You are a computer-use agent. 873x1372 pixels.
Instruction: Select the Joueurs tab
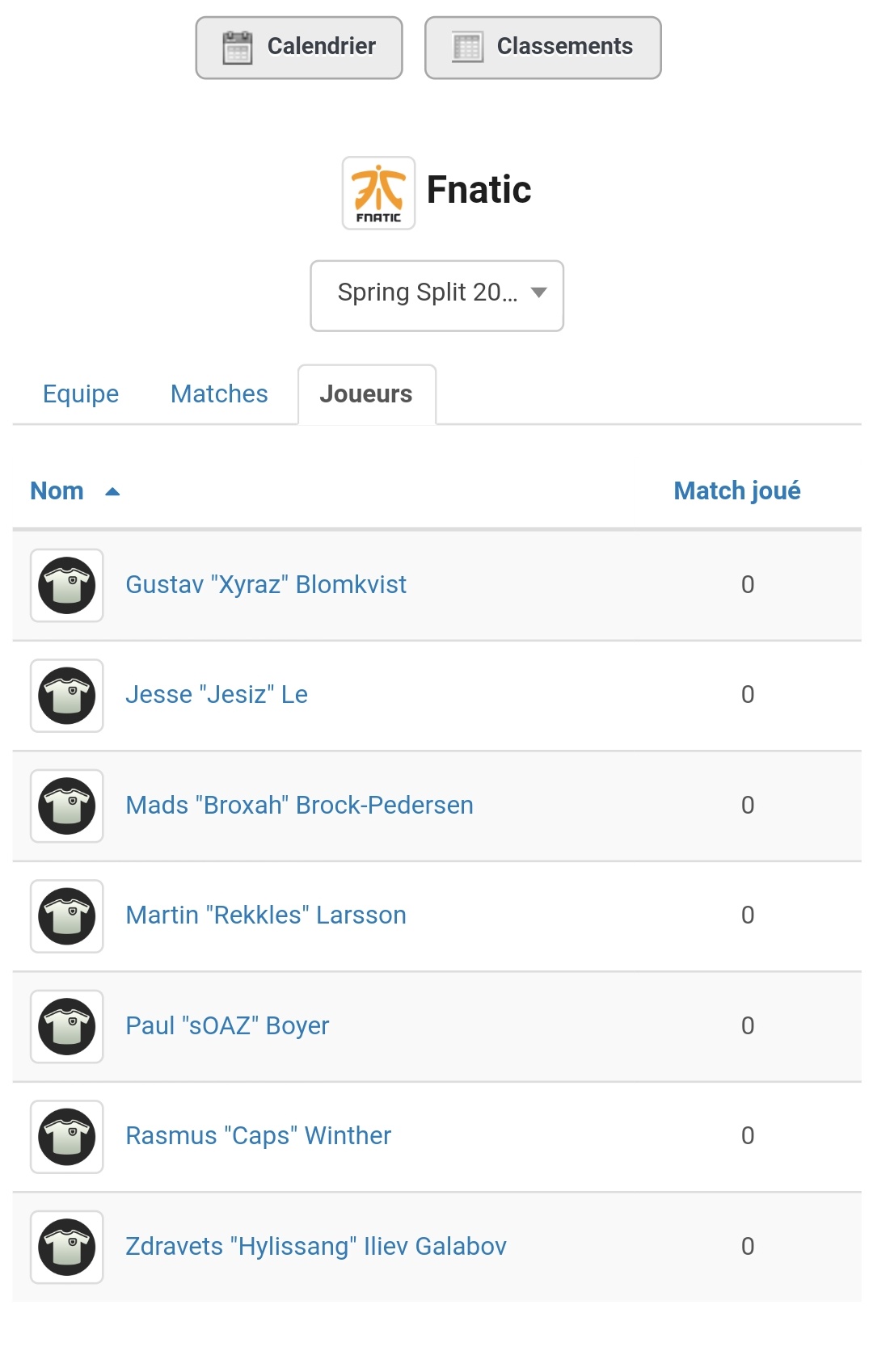point(366,394)
